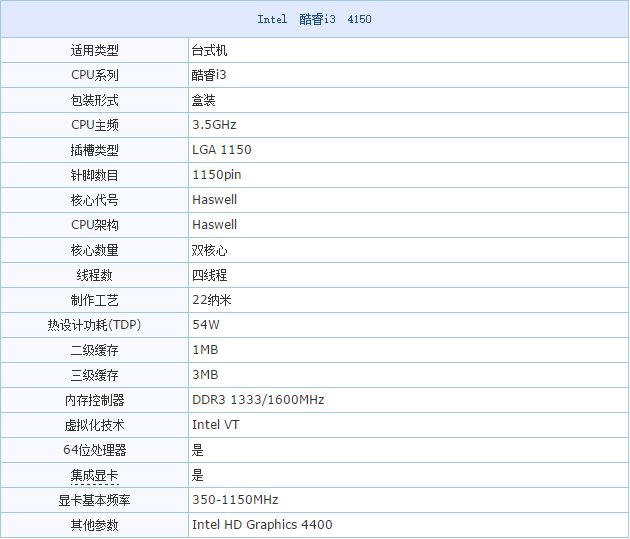
Task: Select the 插槽类型 label
Action: click(94, 150)
